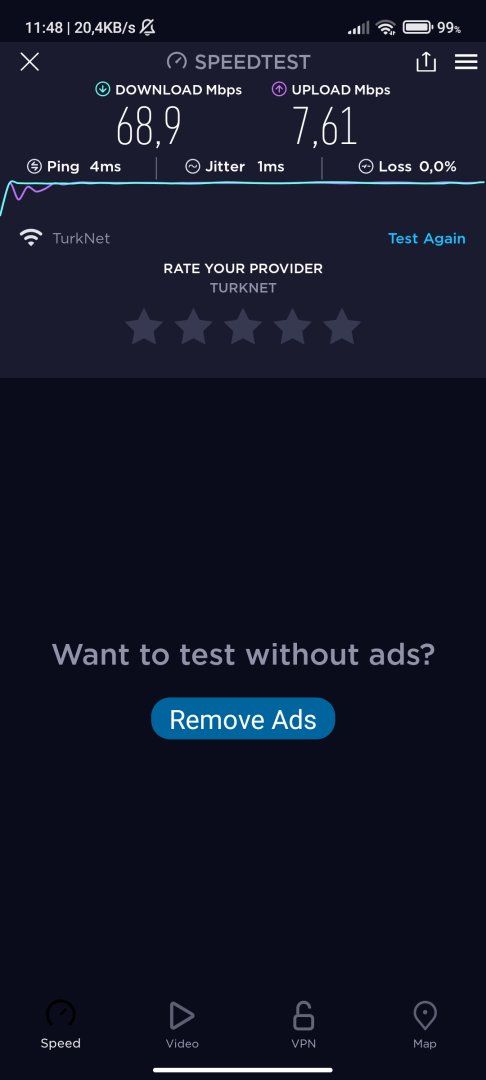486x1080 pixels.
Task: Tap the Ping icon
Action: [x=34, y=167]
